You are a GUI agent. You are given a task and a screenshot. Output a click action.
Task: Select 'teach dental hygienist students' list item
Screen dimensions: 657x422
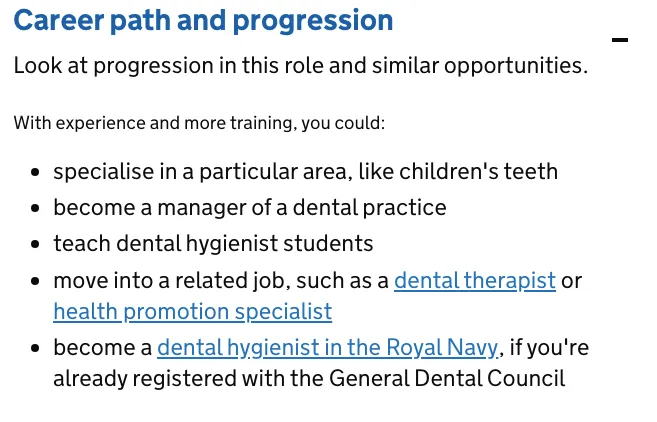click(x=213, y=243)
